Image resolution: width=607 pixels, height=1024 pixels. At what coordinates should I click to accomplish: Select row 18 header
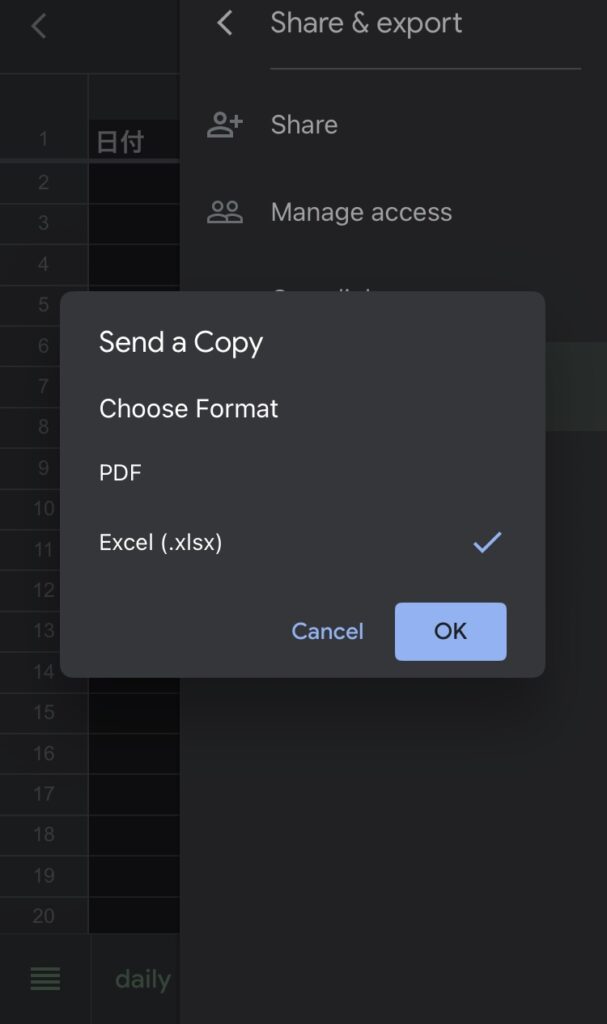click(43, 834)
